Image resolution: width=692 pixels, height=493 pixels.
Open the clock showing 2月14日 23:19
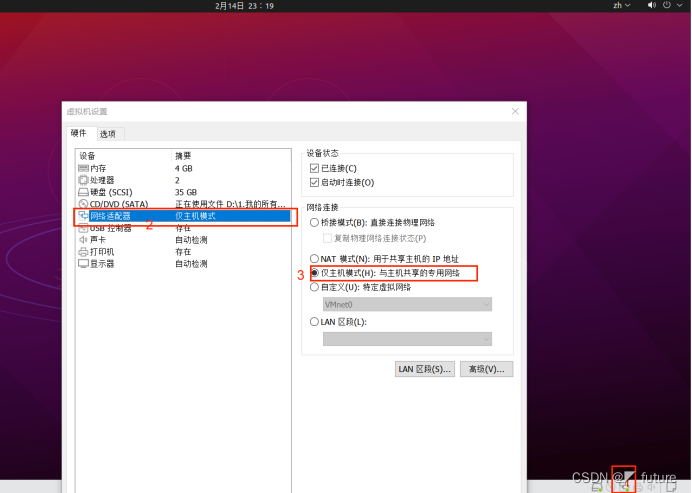coord(244,6)
